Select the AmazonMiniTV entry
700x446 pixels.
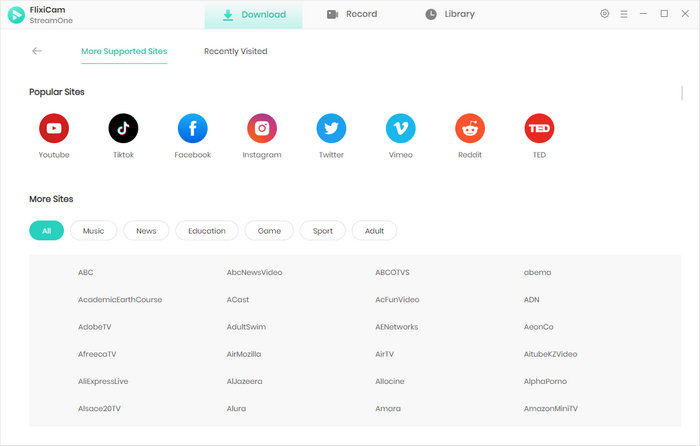click(x=551, y=408)
